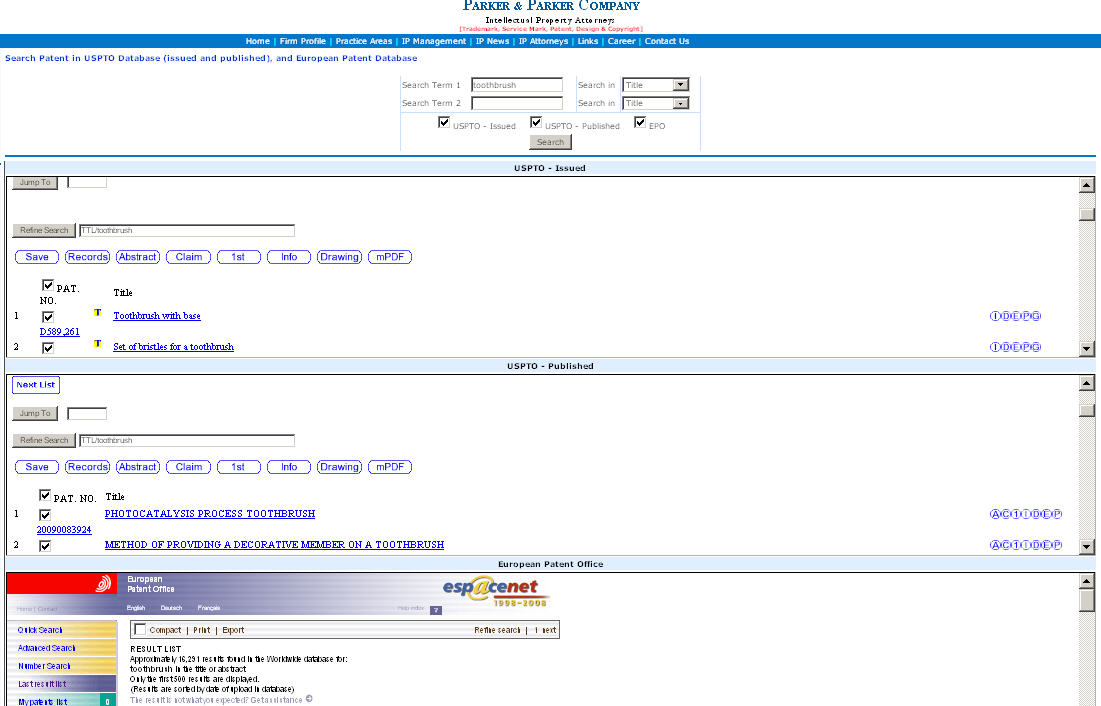Click the G icon for Set of bristles row

coord(1036,347)
